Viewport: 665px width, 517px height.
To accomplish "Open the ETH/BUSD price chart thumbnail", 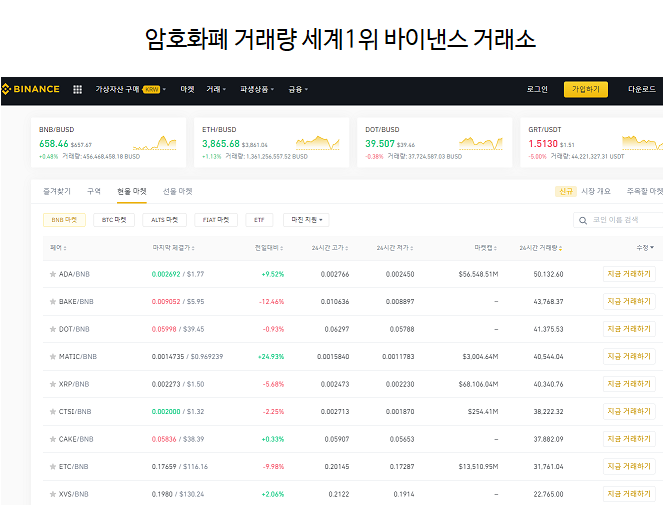I will (318, 143).
